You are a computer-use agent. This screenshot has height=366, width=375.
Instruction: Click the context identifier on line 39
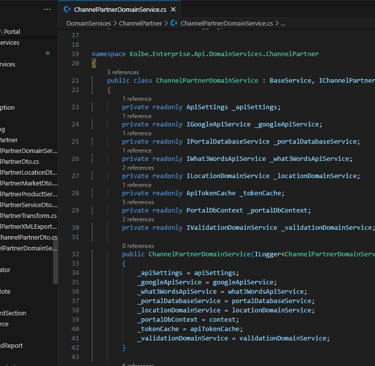[222, 320]
